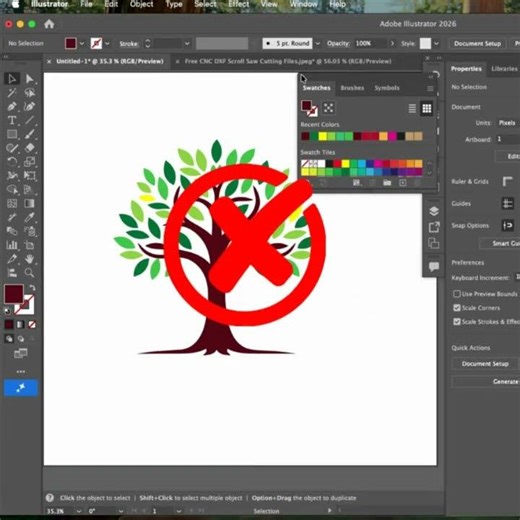This screenshot has width=520, height=520.
Task: Switch to the Libraries tab
Action: [x=504, y=69]
